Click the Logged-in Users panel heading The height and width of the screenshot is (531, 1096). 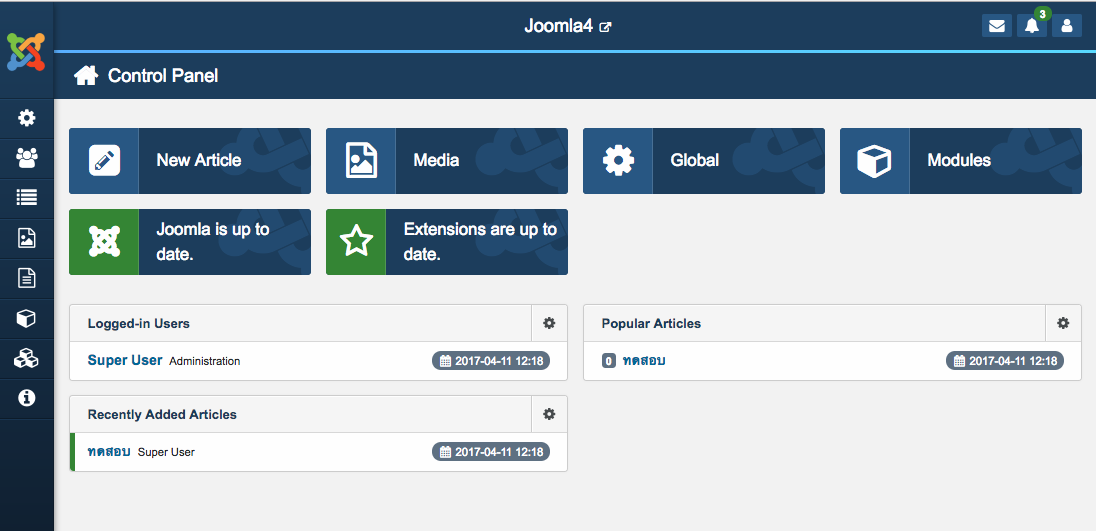[x=138, y=323]
